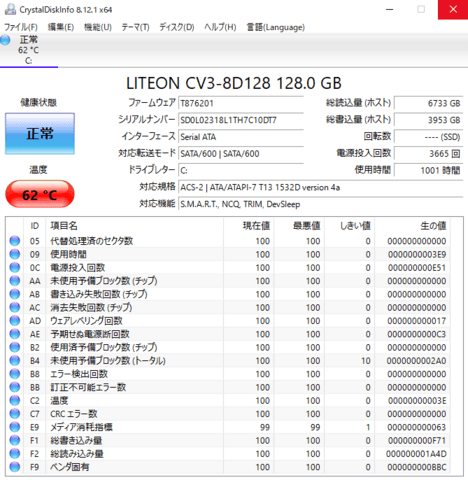Click status icon for attribute 0C
Image resolution: width=468 pixels, height=480 pixels.
pos(15,267)
